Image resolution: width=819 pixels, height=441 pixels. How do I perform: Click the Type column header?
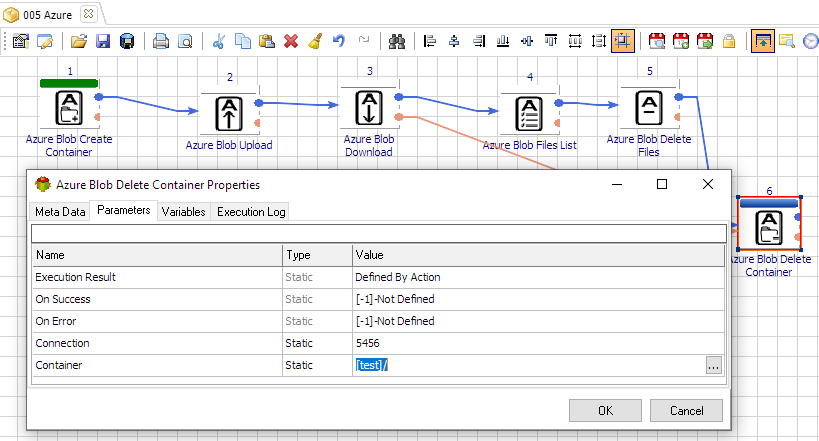point(318,255)
